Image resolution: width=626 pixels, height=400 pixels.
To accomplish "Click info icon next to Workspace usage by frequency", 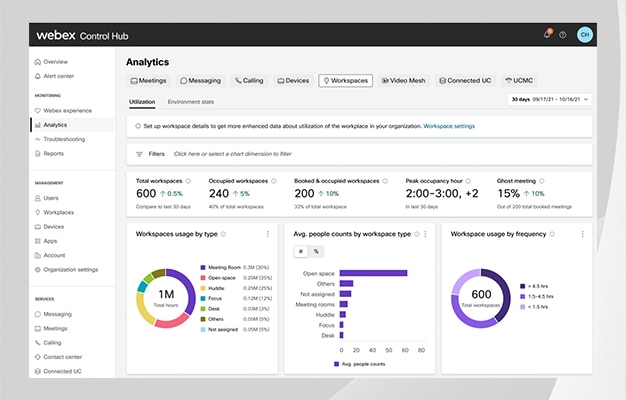I will [552, 234].
